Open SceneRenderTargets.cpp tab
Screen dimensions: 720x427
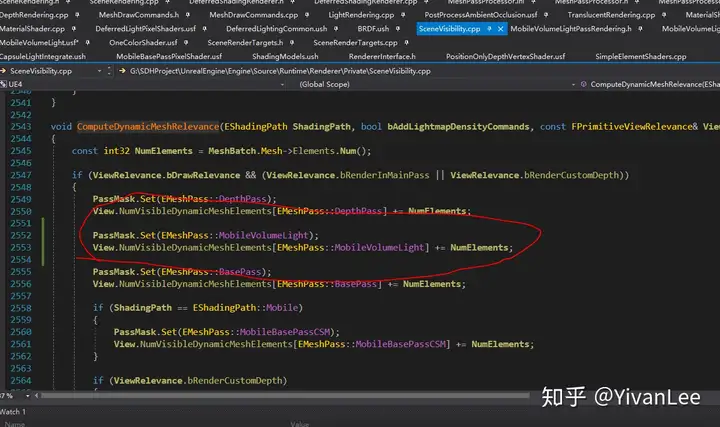pos(355,42)
